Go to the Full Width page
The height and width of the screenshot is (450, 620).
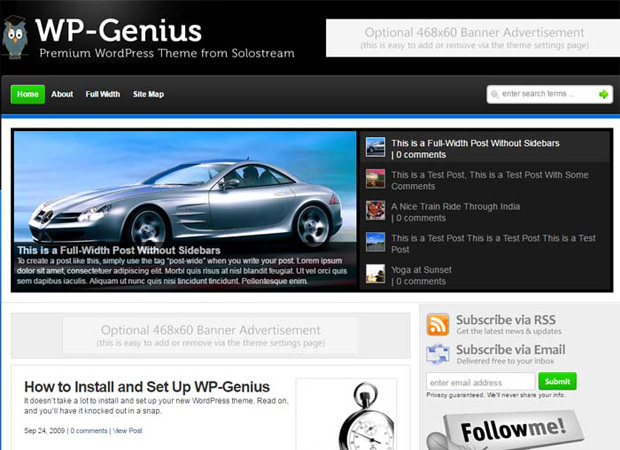tap(103, 94)
